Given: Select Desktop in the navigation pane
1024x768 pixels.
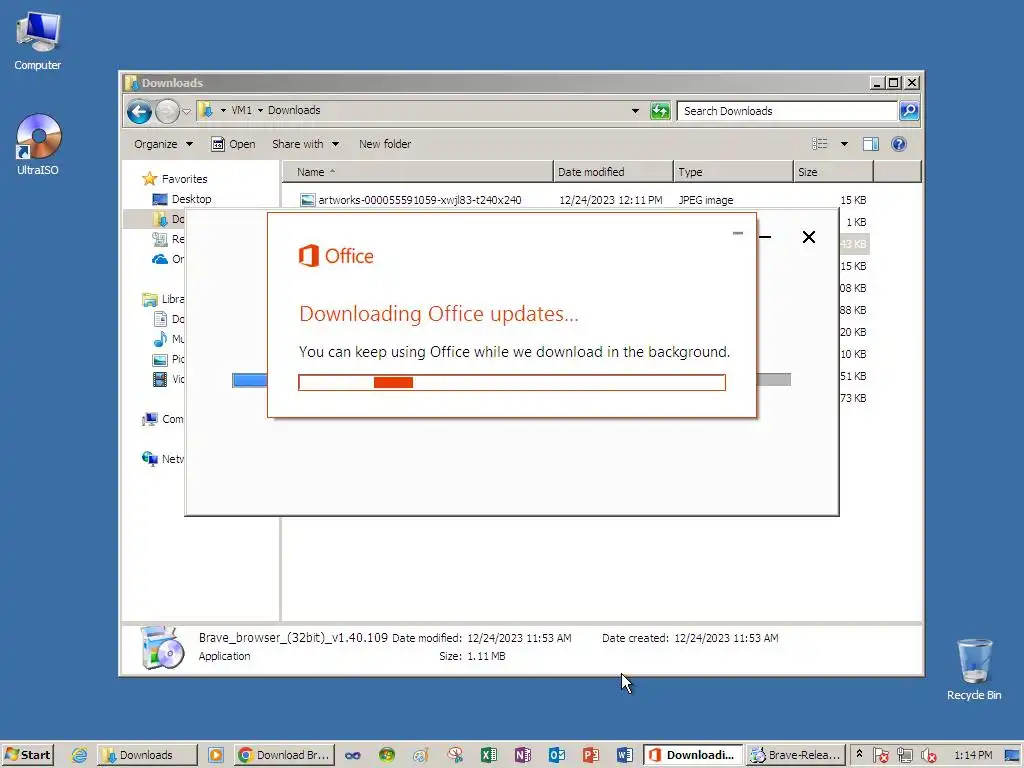Looking at the screenshot, I should (191, 199).
